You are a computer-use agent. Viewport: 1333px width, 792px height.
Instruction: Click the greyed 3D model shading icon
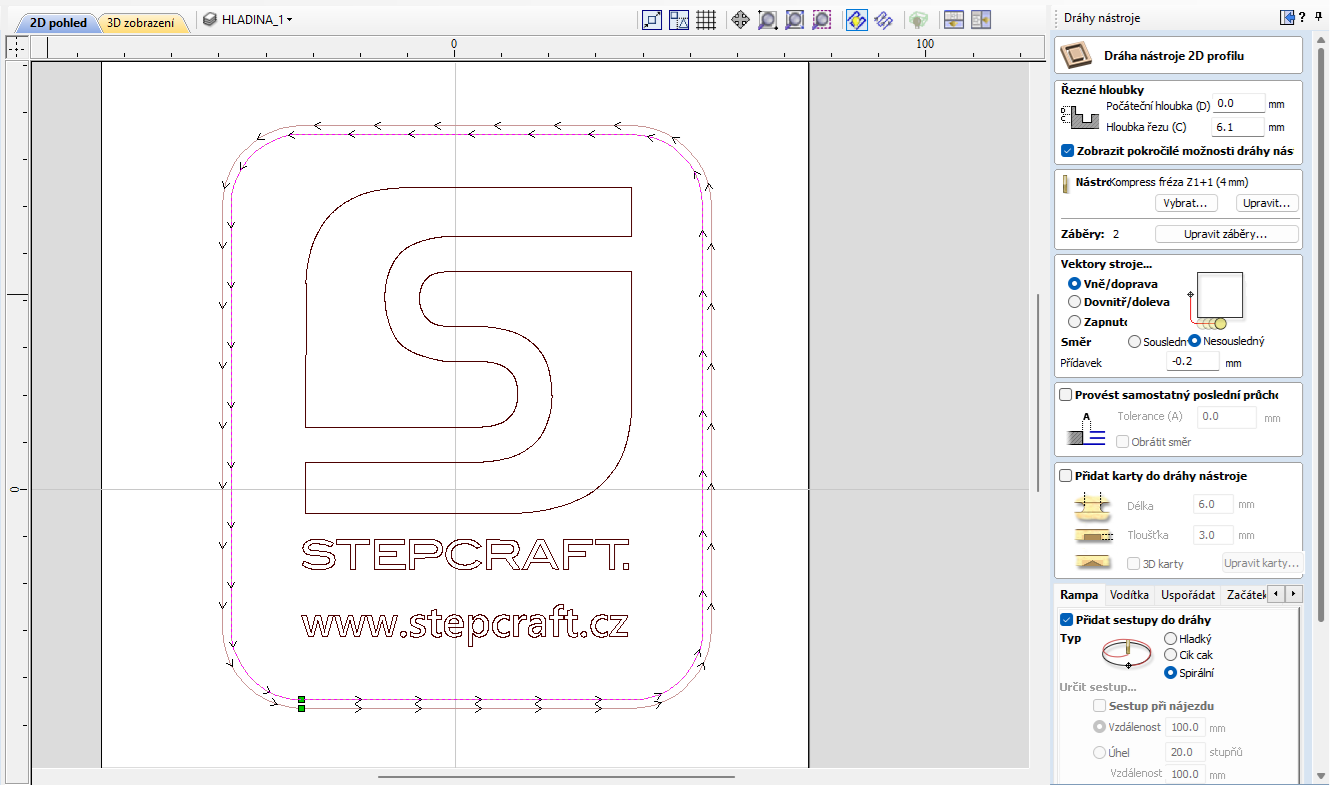[917, 19]
